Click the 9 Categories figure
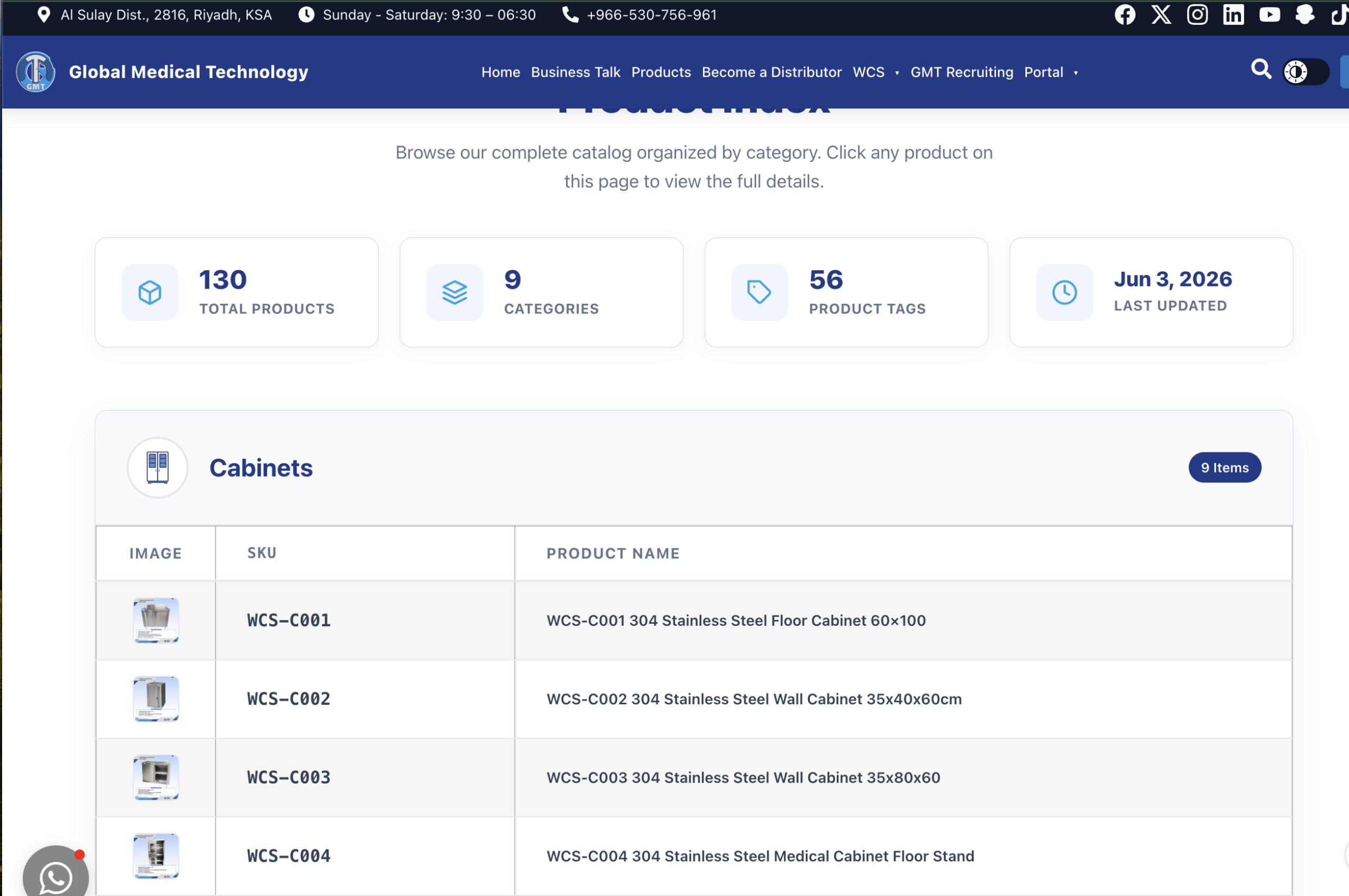 (513, 279)
